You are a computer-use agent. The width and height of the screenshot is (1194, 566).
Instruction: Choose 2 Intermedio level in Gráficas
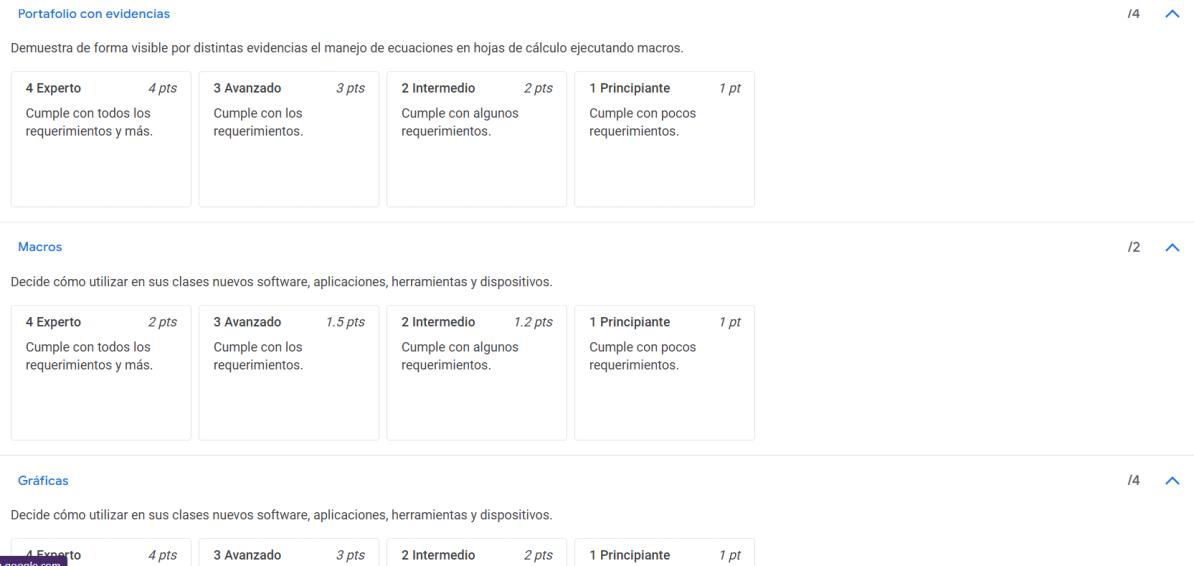476,554
